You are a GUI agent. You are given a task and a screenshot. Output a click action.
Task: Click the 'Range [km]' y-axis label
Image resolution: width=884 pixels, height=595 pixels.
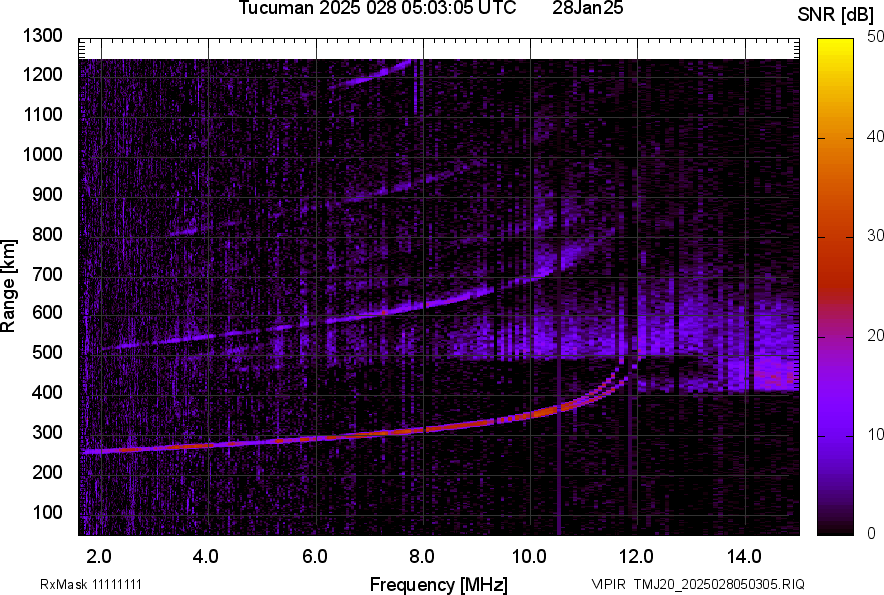(9, 292)
